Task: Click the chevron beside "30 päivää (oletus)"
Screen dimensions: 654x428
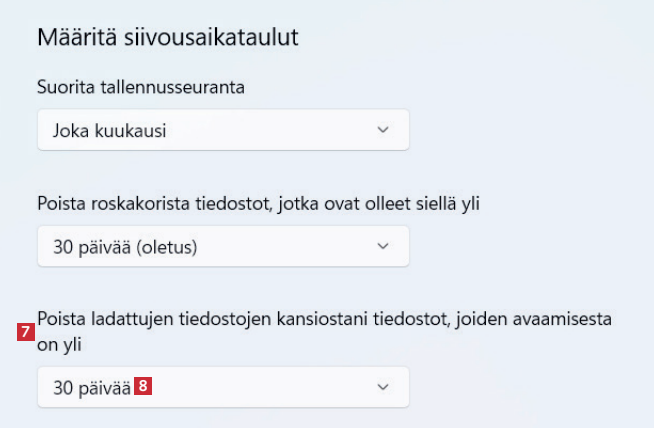Action: [383, 246]
